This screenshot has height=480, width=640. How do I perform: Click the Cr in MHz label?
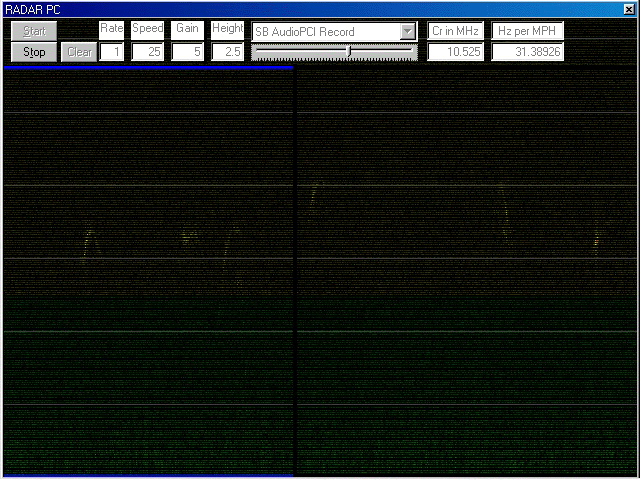(x=456, y=31)
